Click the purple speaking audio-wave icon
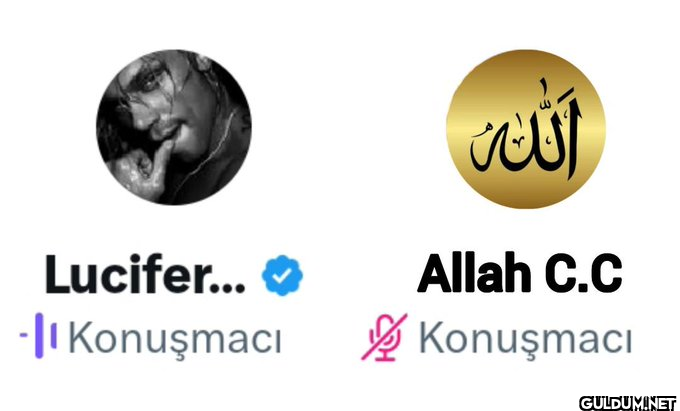Viewport: 680px width, 411px height. click(x=38, y=336)
